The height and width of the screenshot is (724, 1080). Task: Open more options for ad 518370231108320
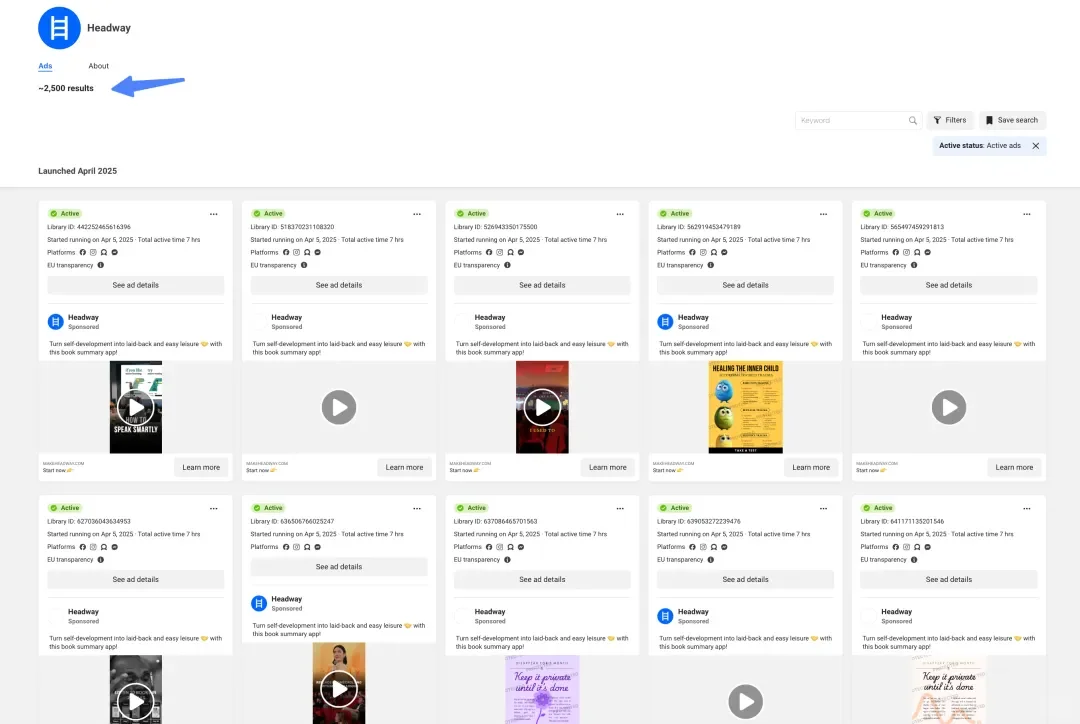(x=417, y=214)
